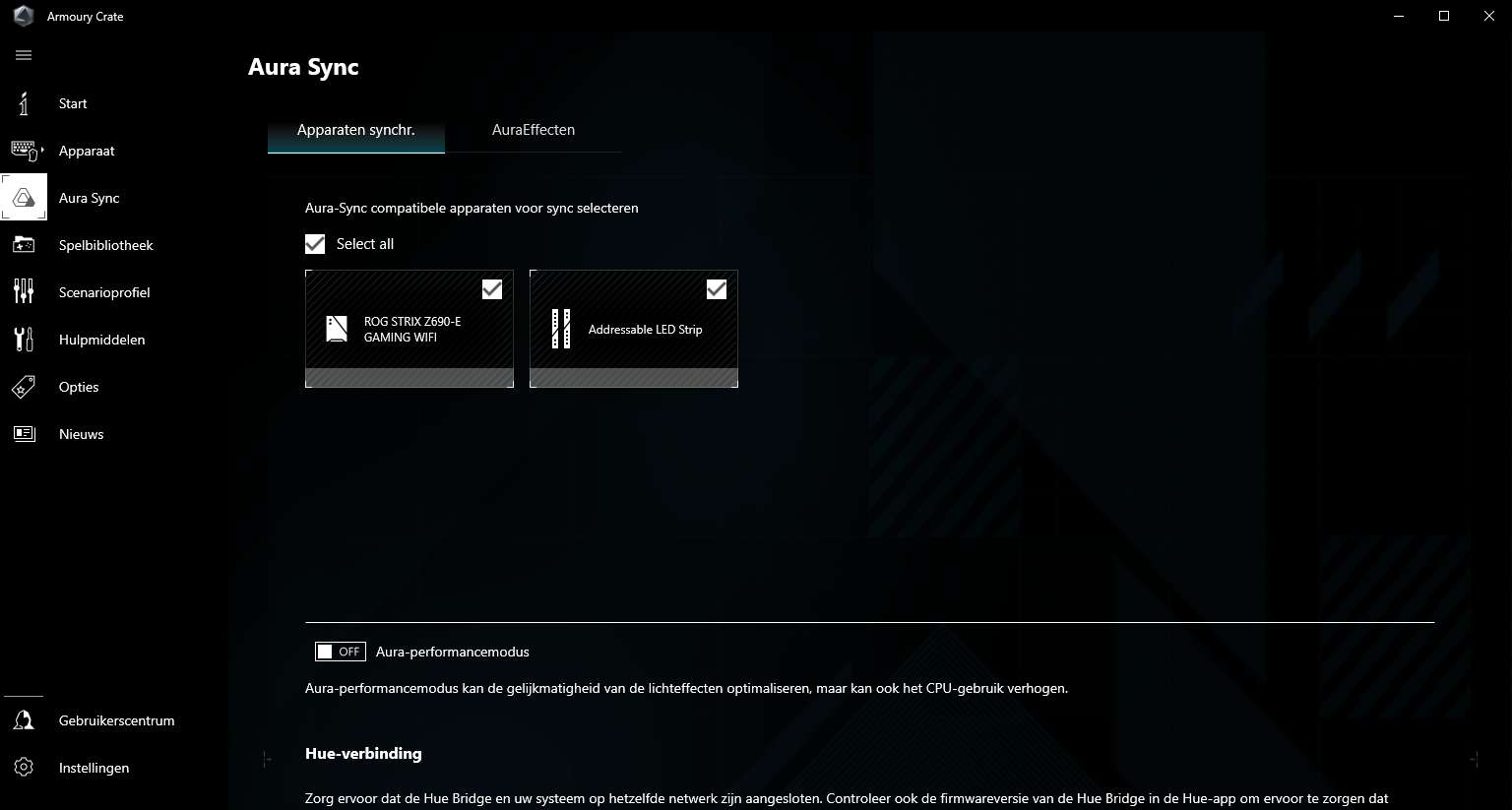The height and width of the screenshot is (810, 1512).
Task: Close the Armoury Crate window
Action: click(1488, 16)
